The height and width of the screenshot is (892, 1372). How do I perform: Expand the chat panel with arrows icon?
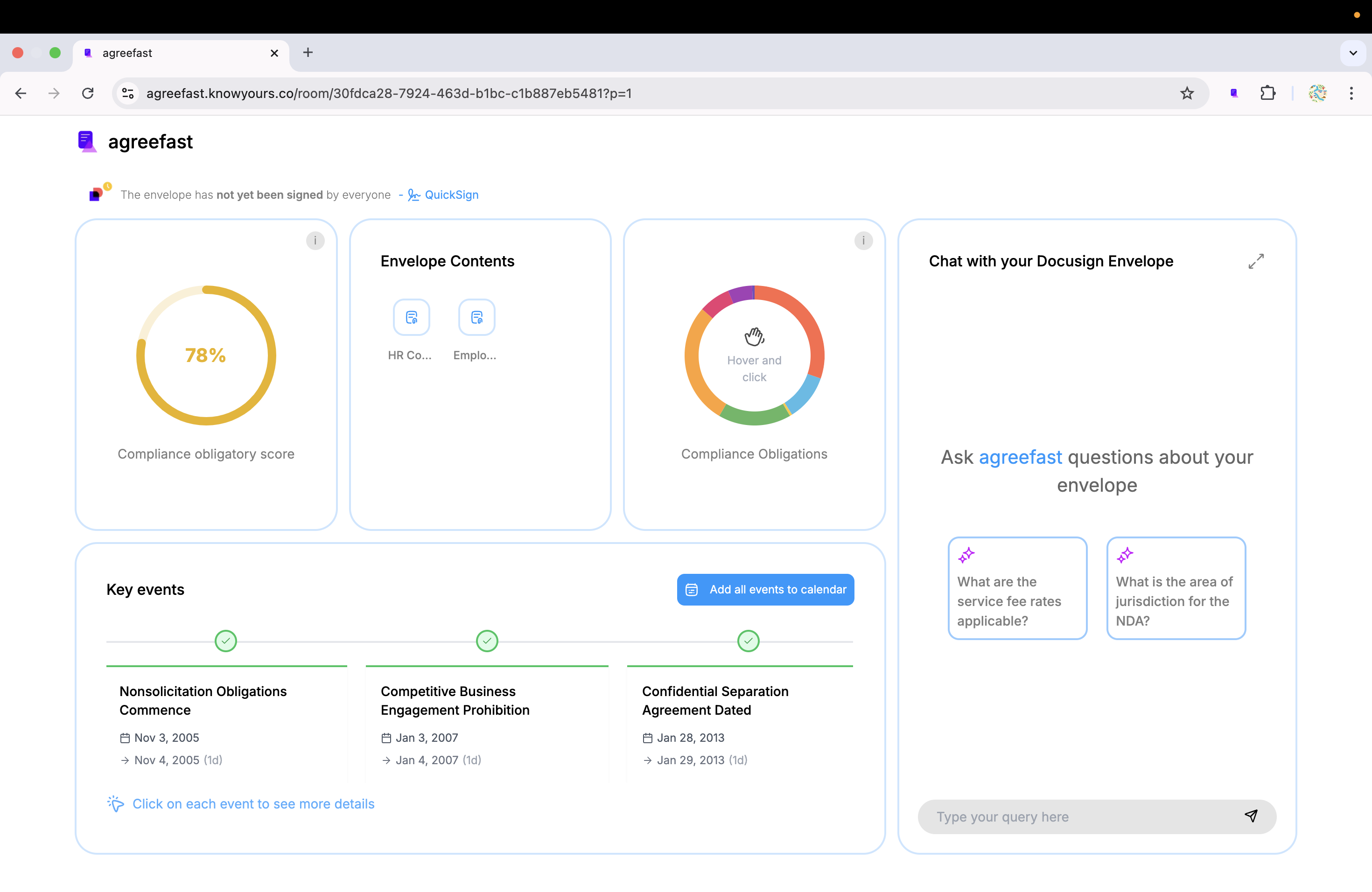(x=1255, y=261)
